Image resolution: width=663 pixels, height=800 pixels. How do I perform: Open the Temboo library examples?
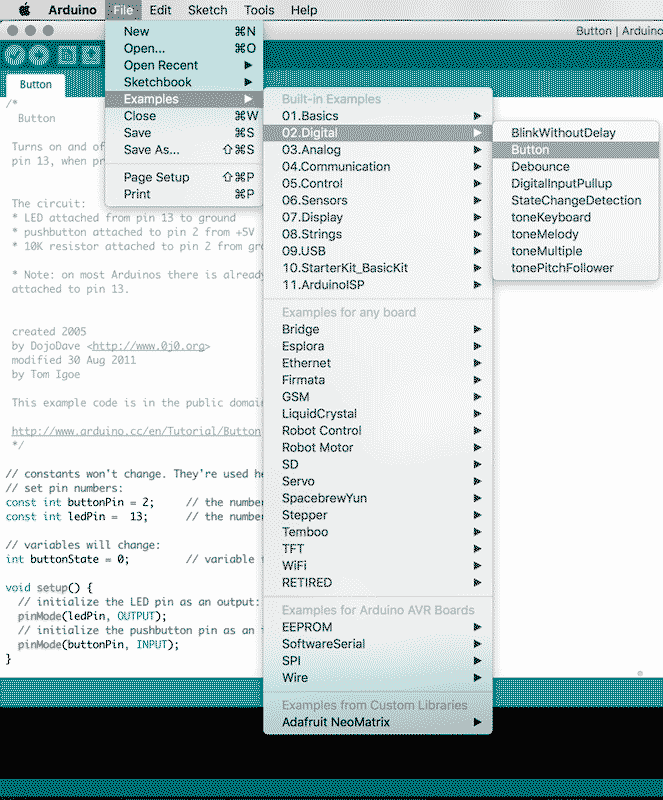click(x=378, y=531)
